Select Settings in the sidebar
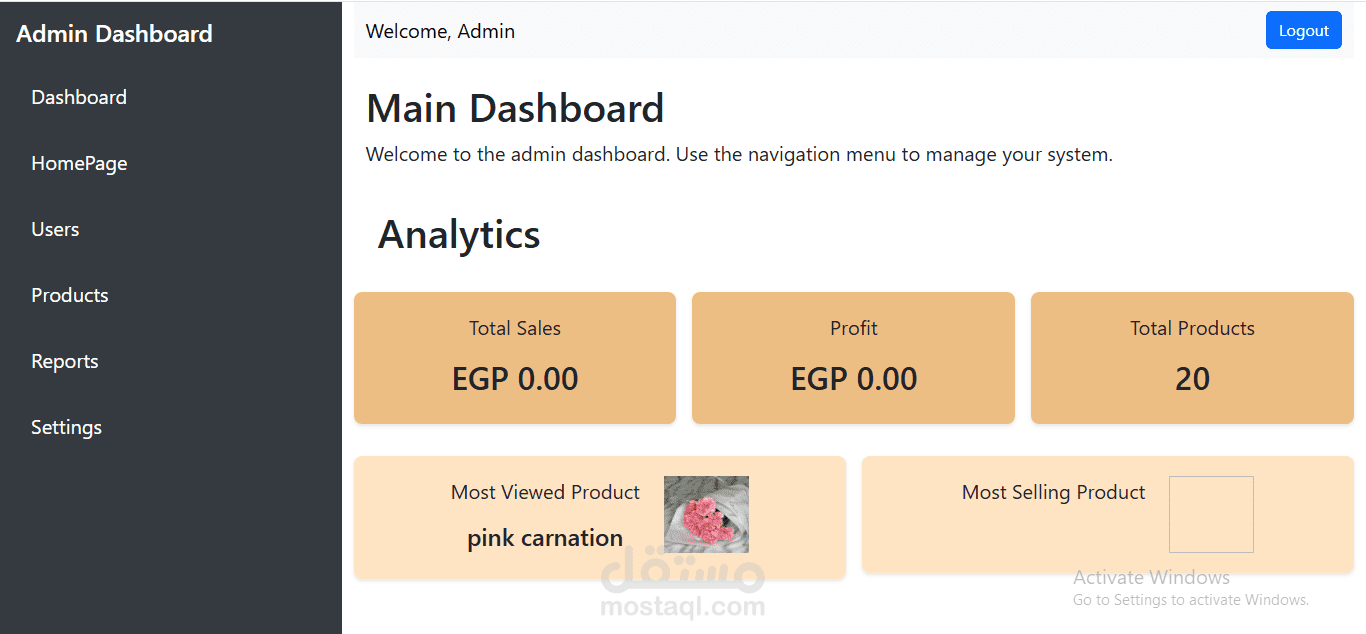 click(67, 427)
